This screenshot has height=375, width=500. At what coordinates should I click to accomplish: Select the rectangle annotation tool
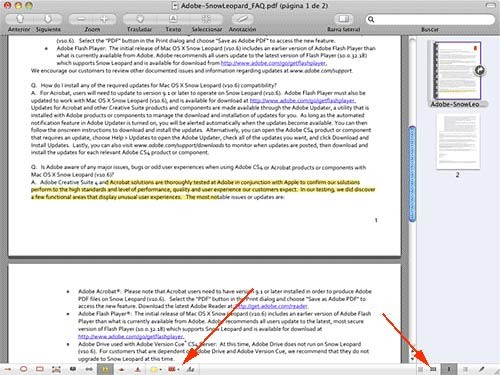pyautogui.click(x=40, y=369)
